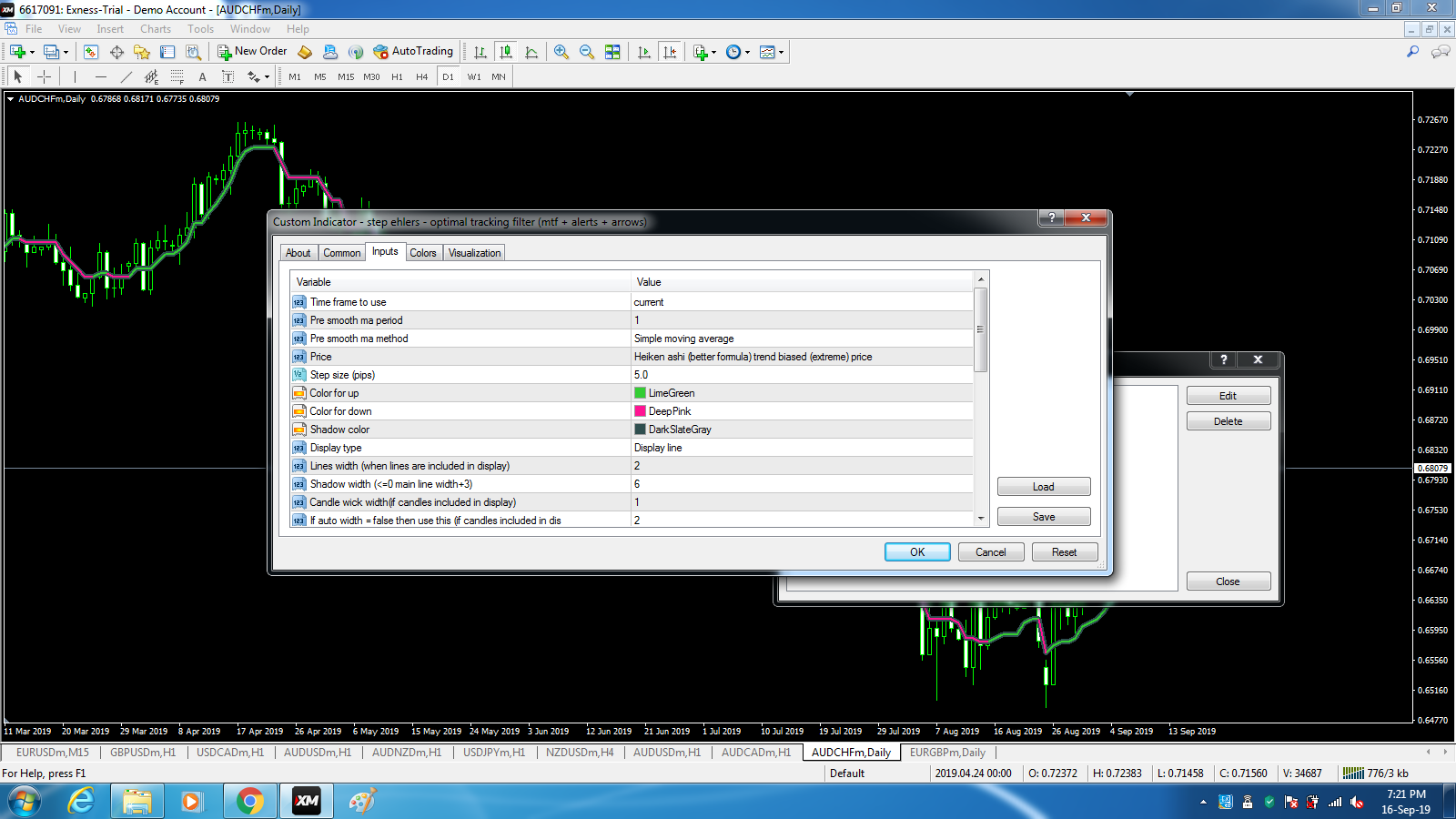Expand the Profiles dropdown arrow
Screen dimensions: 1456x819
coord(66,52)
